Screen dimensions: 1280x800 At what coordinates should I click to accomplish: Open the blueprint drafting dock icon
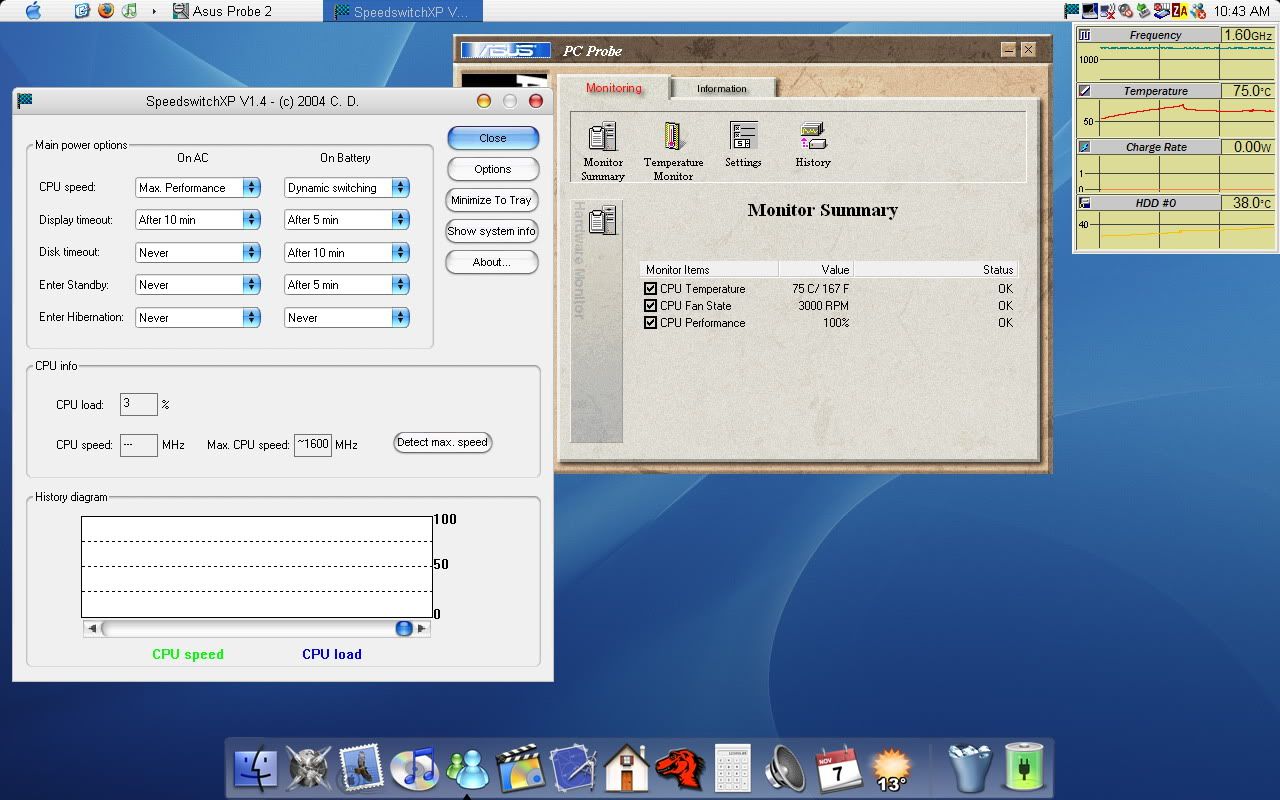tap(573, 768)
